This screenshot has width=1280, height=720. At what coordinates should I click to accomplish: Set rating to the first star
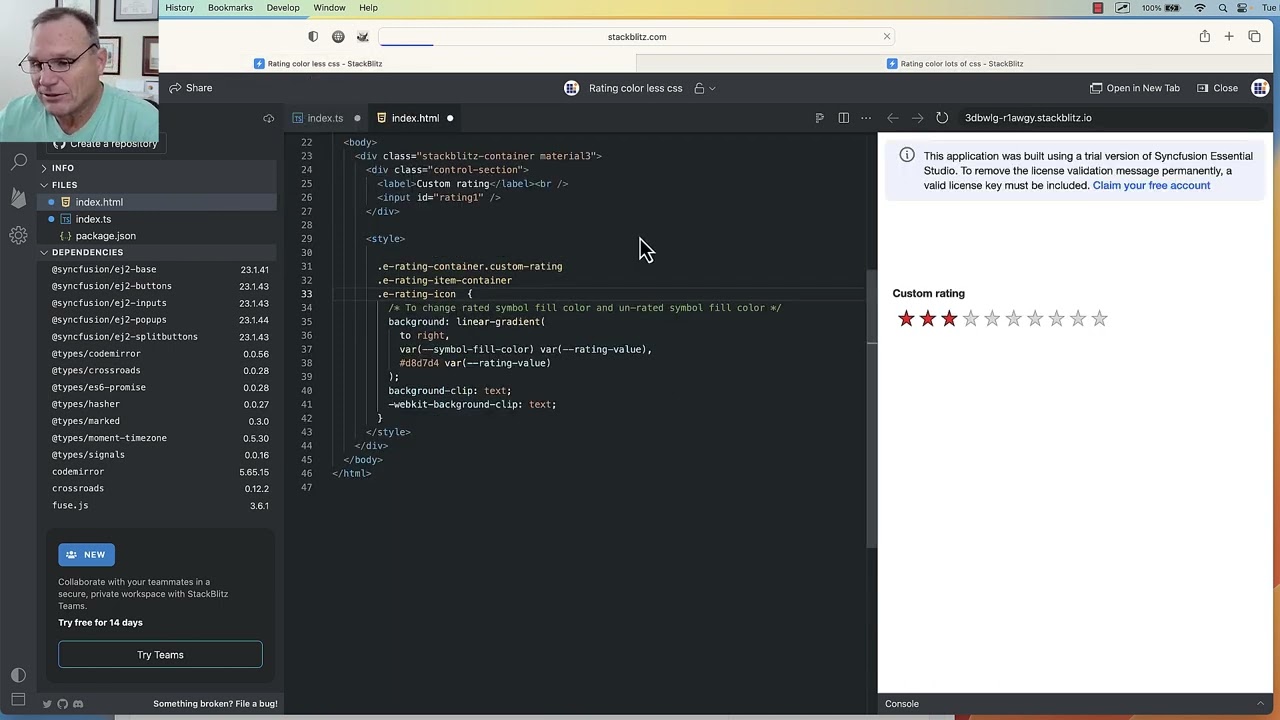click(x=906, y=319)
